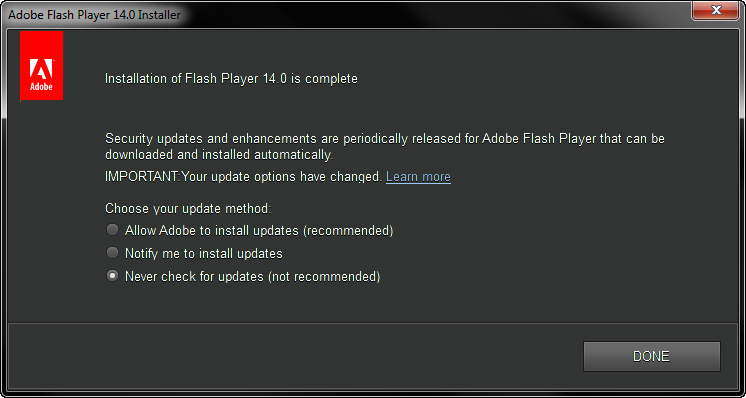Click the '(recommended)' text of the first option

coord(348,231)
